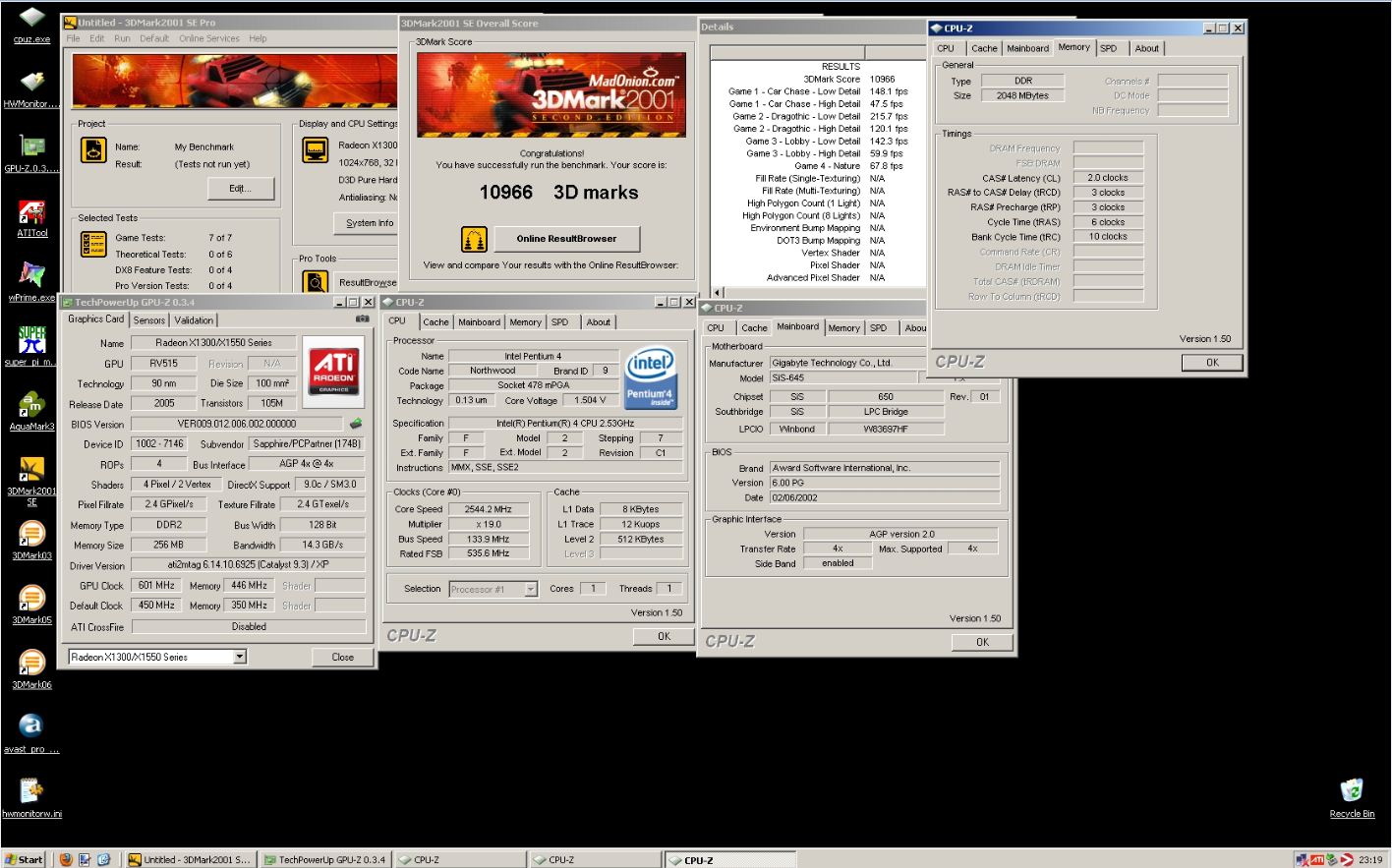Click the Core Speed value field in CPU-Z
The height and width of the screenshot is (868, 1392).
489,509
